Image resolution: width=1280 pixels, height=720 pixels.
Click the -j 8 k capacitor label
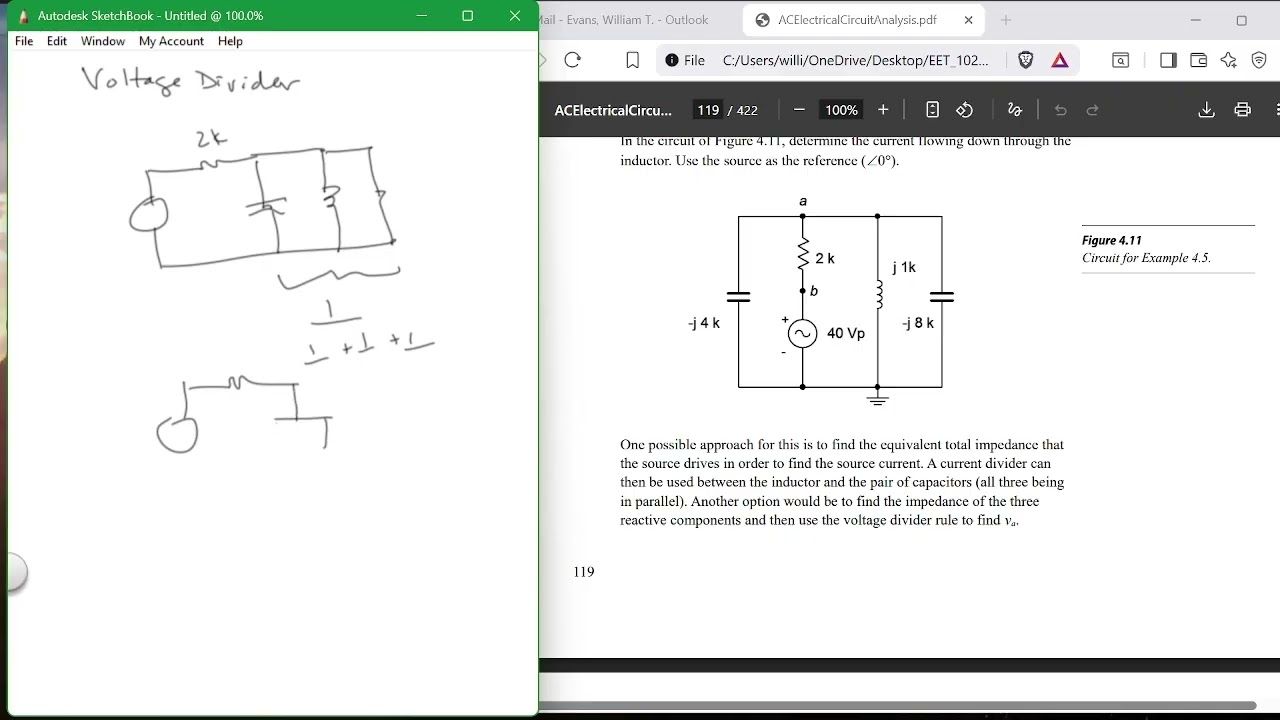[918, 323]
